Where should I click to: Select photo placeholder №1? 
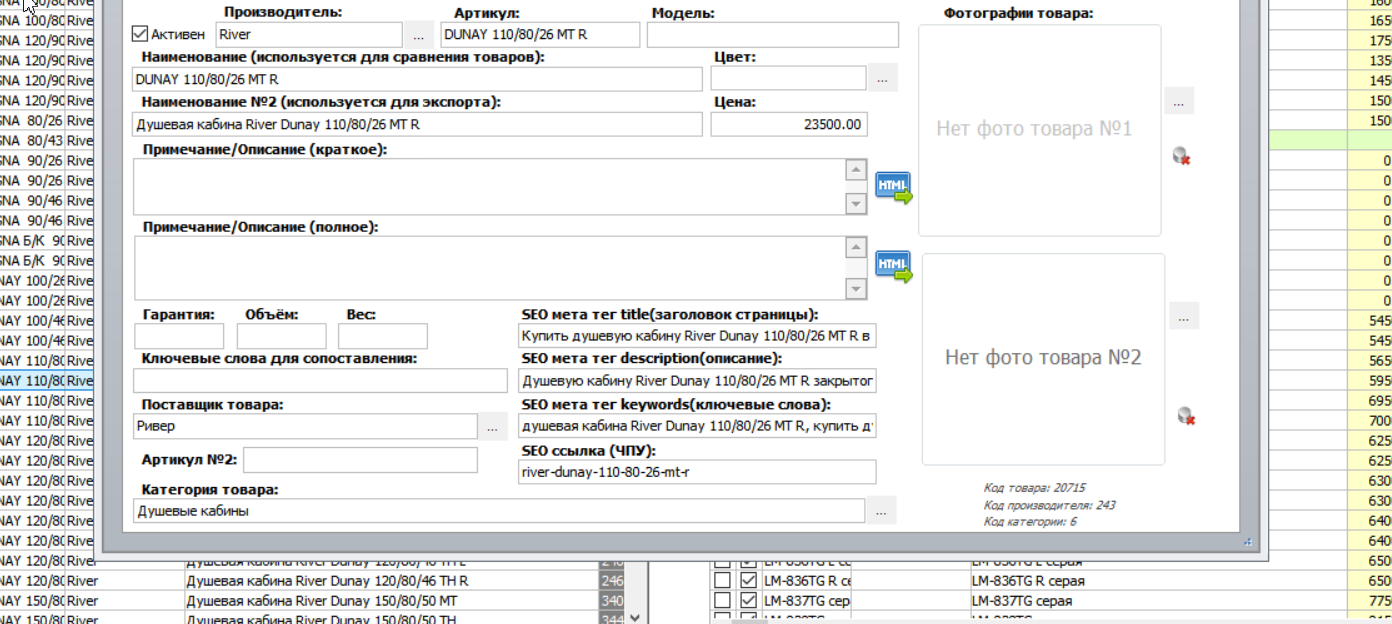[x=1040, y=130]
